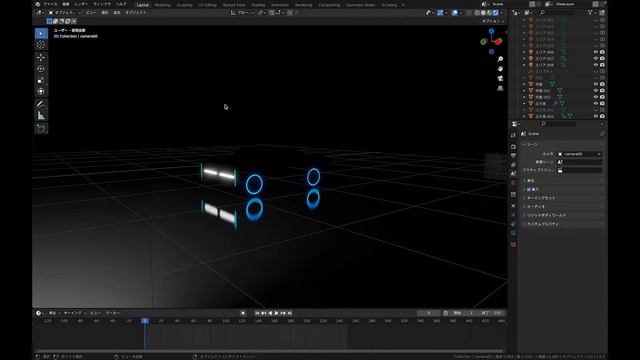Screen dimensions: 640x360
Task: Click the blue Z axis on navigation gizmo
Action: (x=491, y=31)
